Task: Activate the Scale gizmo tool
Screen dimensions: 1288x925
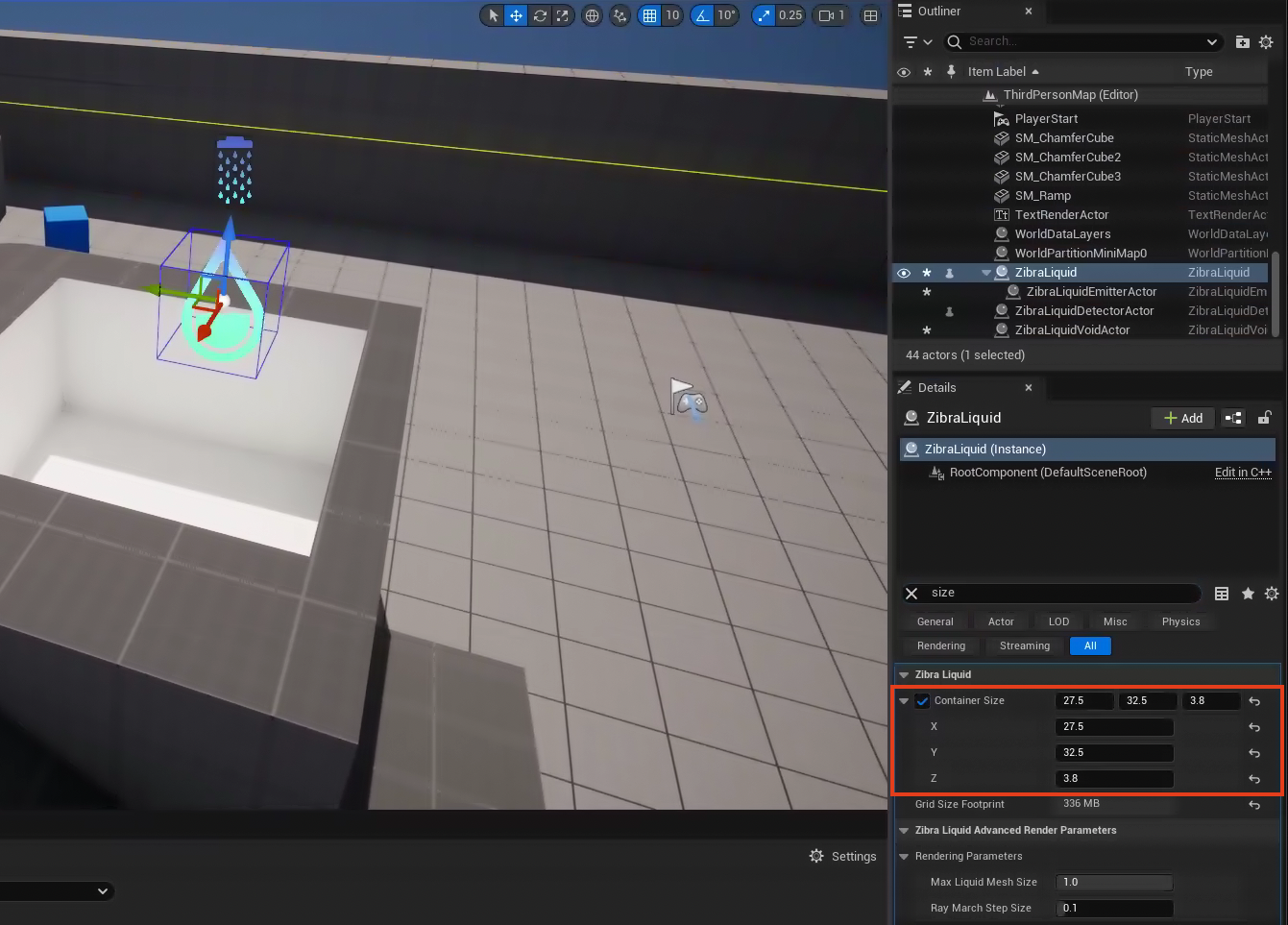Action: tap(563, 15)
